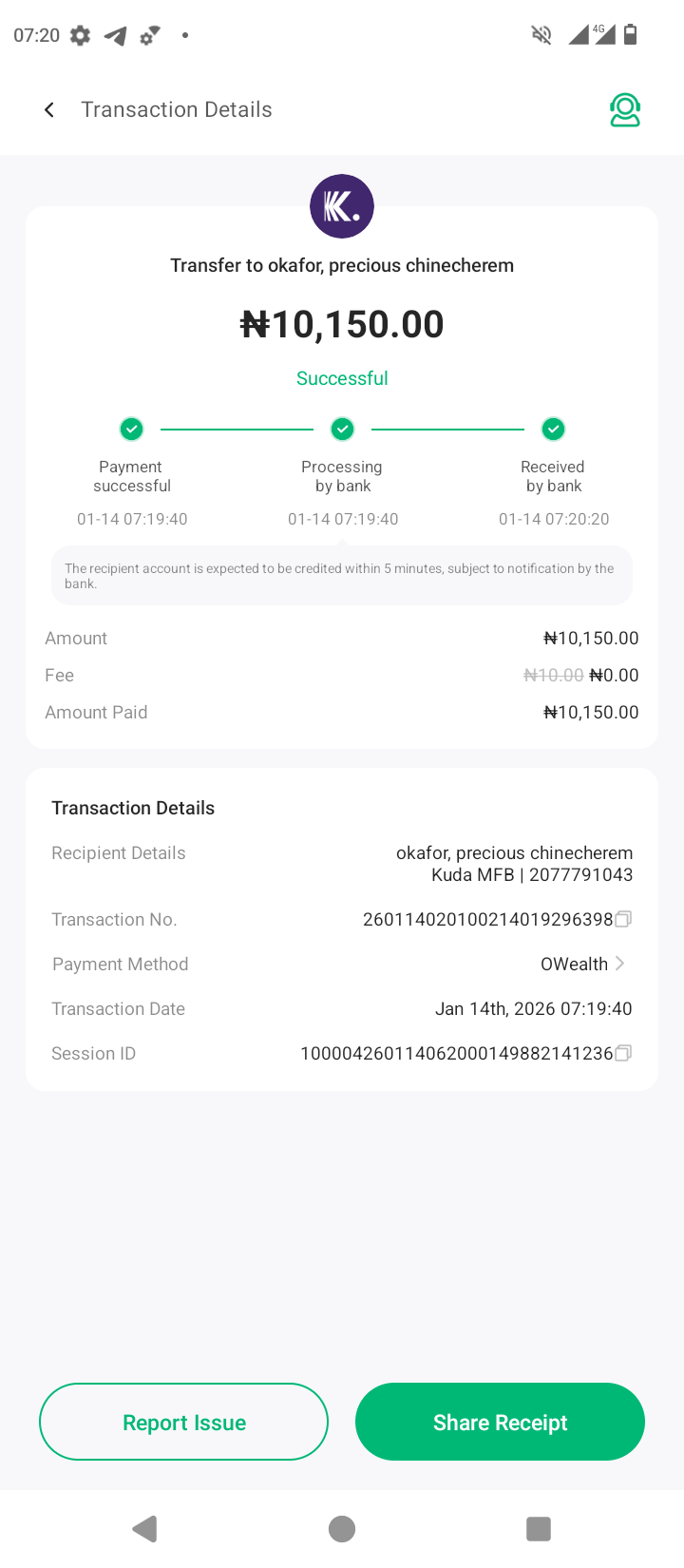Tap the Telegram icon in status bar
The image size is (684, 1568).
click(116, 36)
